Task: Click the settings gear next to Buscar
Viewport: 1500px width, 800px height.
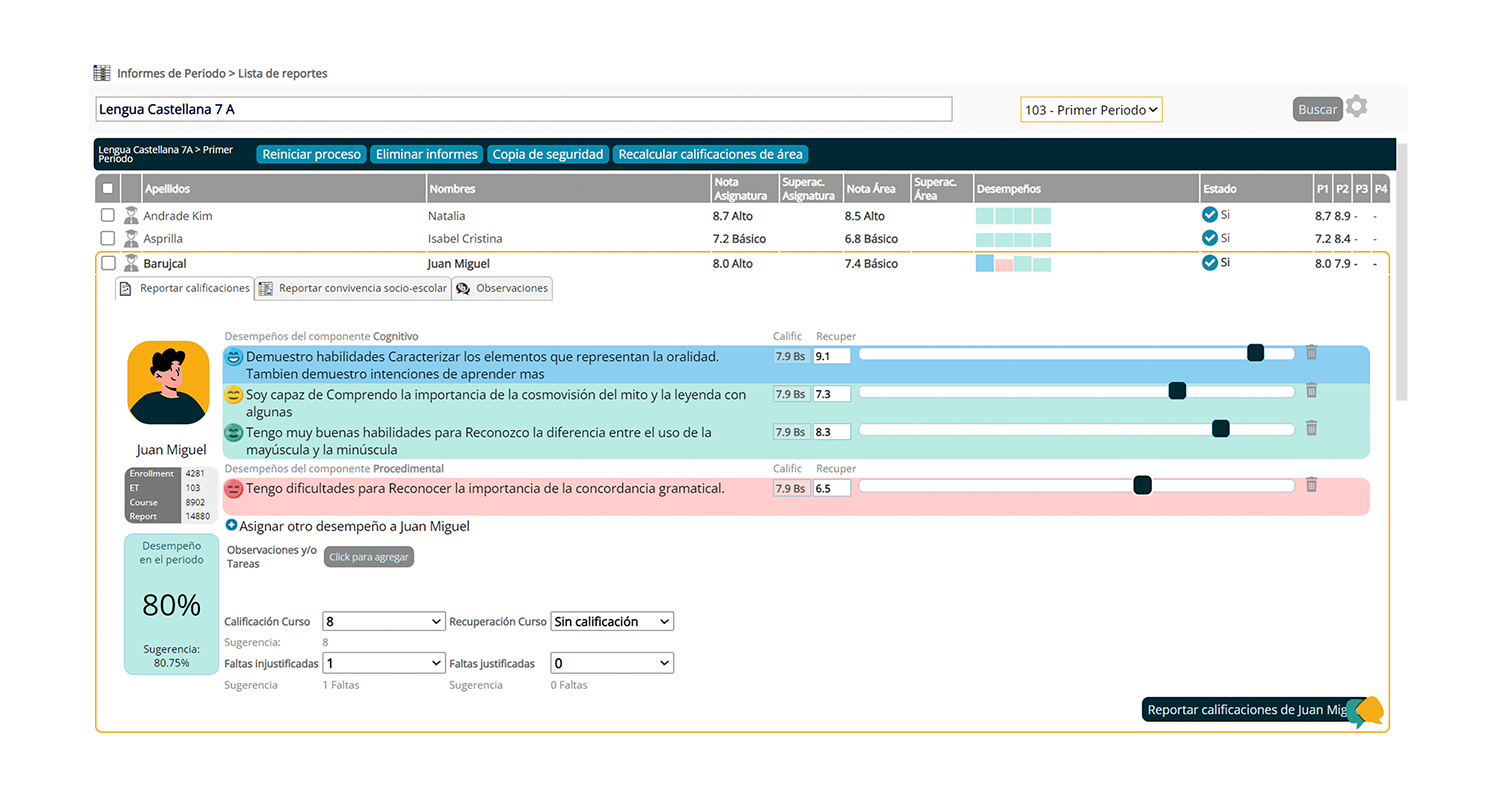Action: 1356,107
